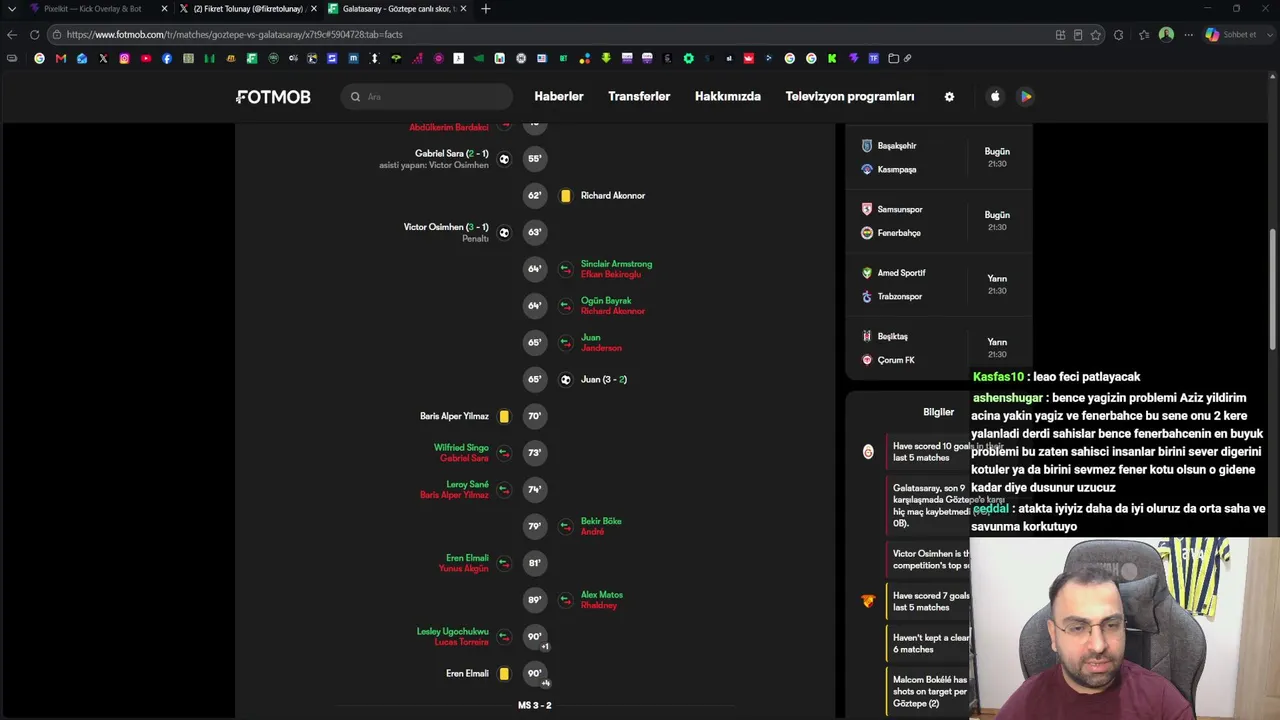Switch to the Pixelkit Kick Overlay tab

tap(99, 9)
